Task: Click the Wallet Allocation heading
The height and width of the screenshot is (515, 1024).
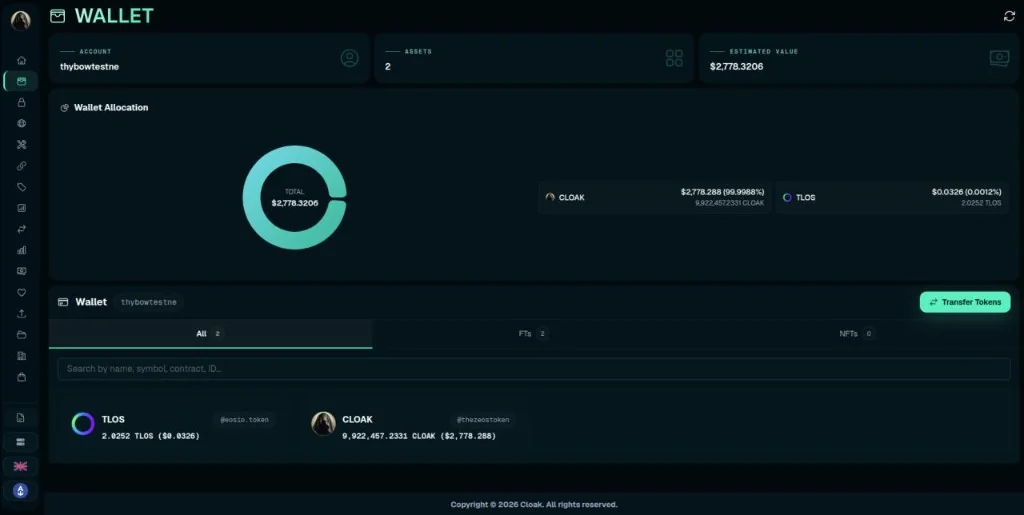Action: coord(111,108)
